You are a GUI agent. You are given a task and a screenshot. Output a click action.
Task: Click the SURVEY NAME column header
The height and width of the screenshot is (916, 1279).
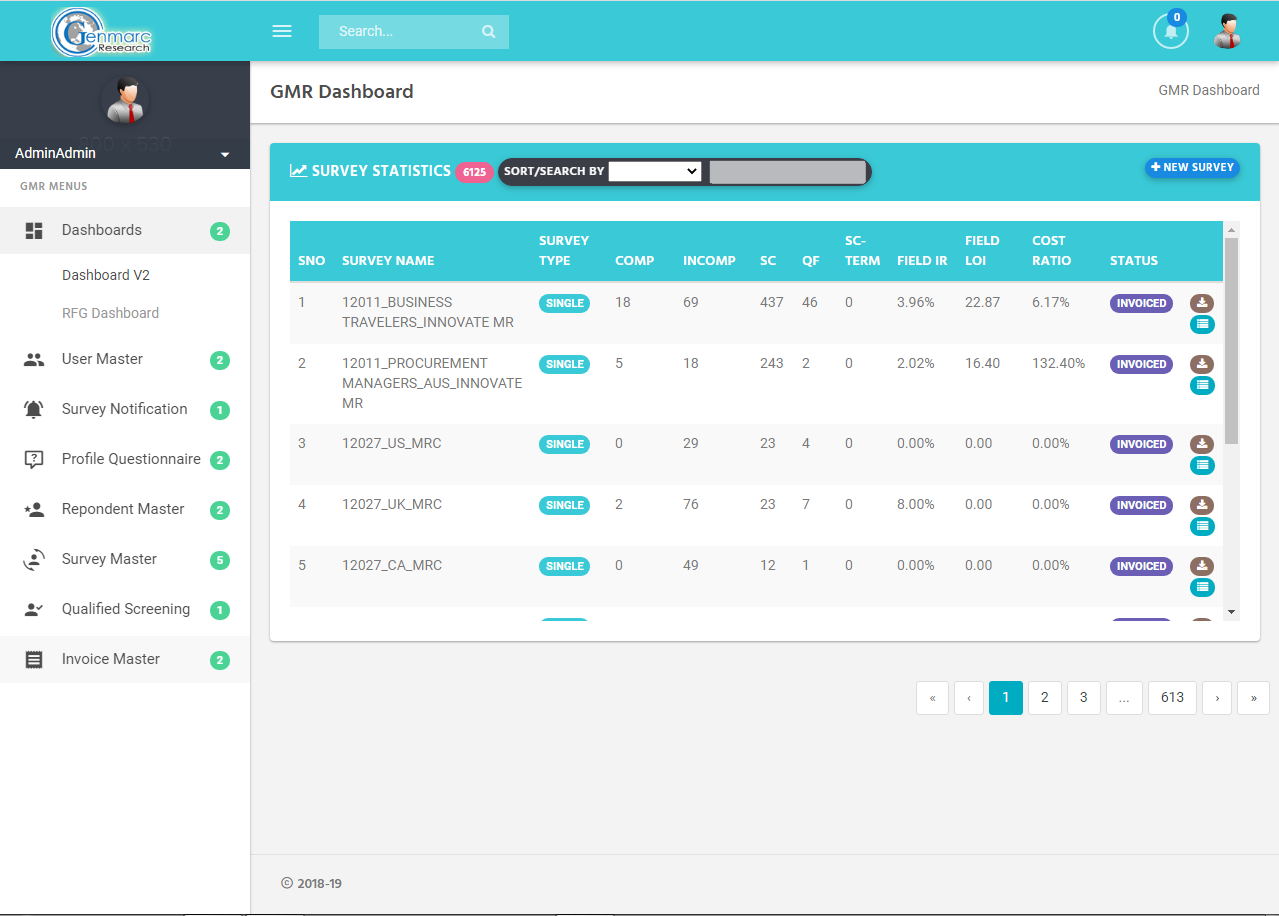tap(388, 260)
